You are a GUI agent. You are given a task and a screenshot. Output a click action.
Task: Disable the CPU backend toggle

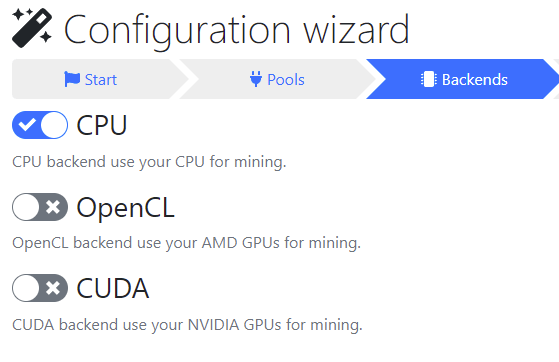[x=40, y=125]
